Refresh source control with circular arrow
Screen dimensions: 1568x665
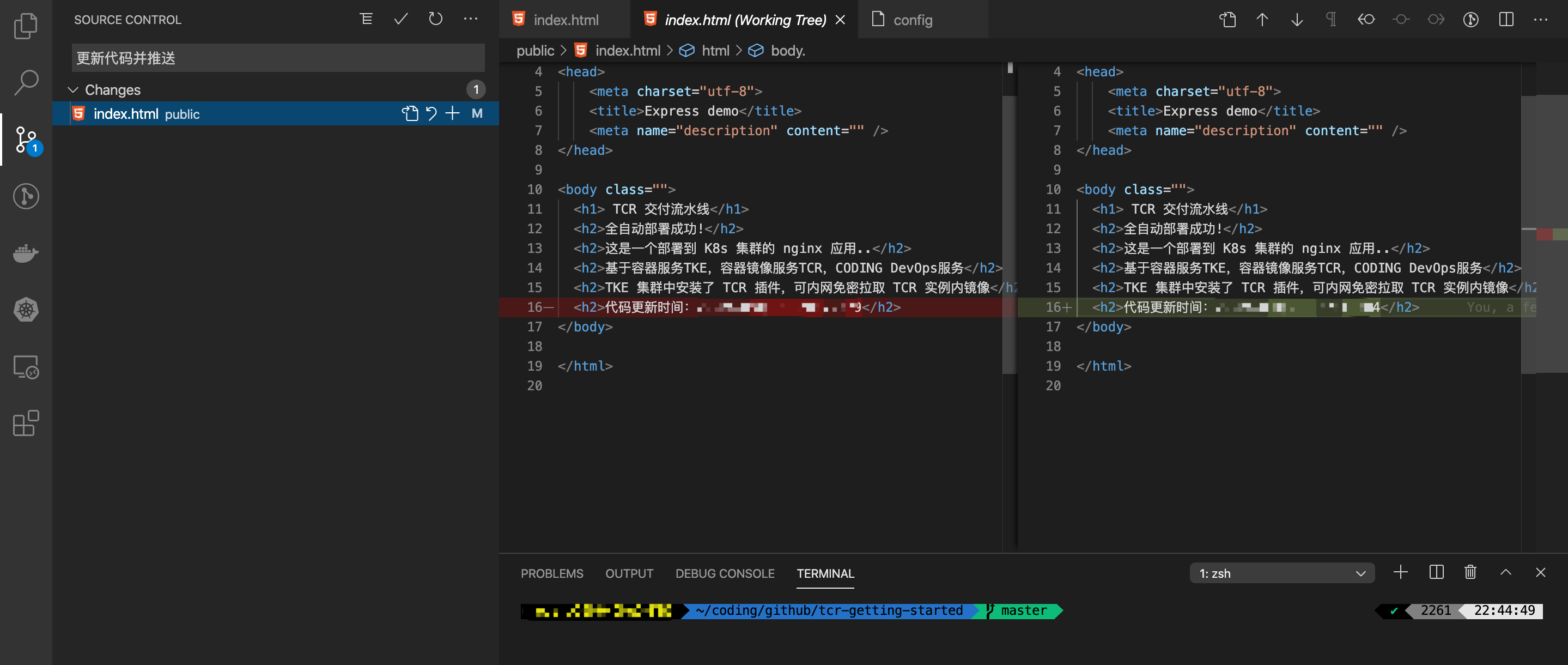(435, 20)
